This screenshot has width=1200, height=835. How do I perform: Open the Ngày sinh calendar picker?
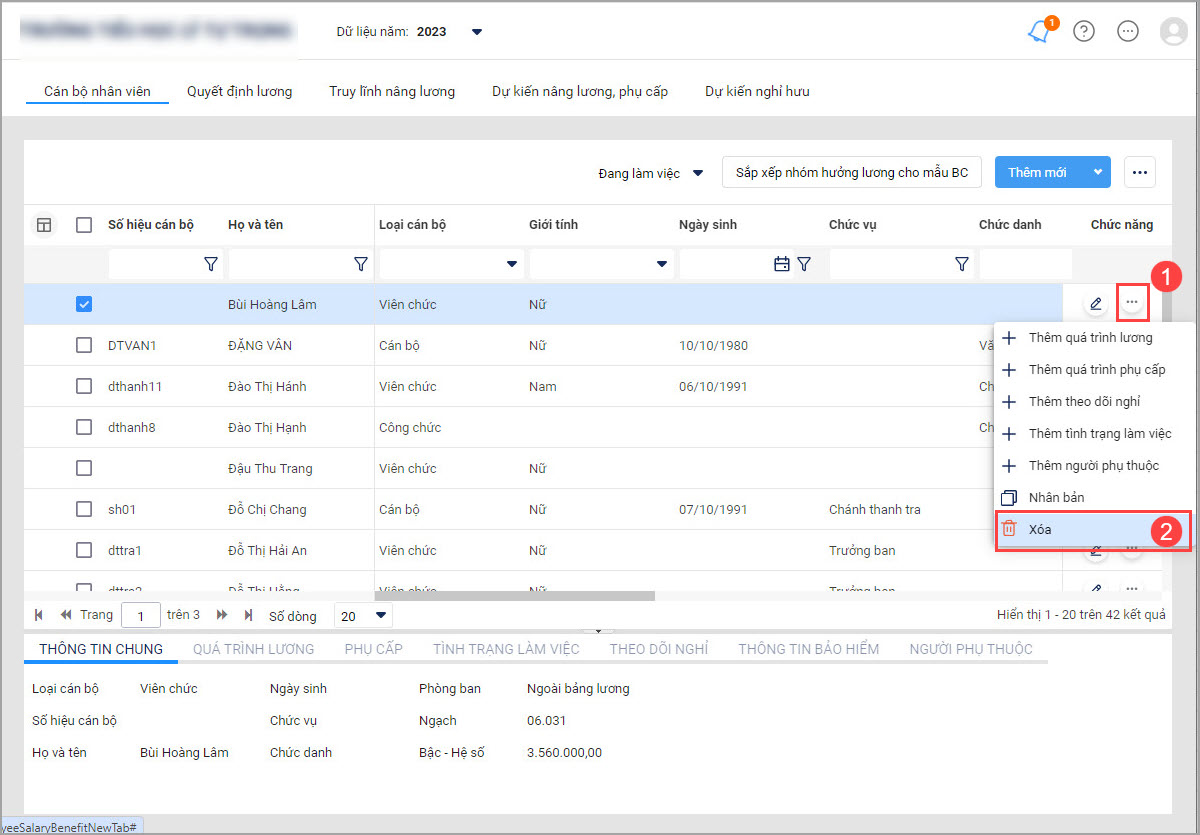782,264
